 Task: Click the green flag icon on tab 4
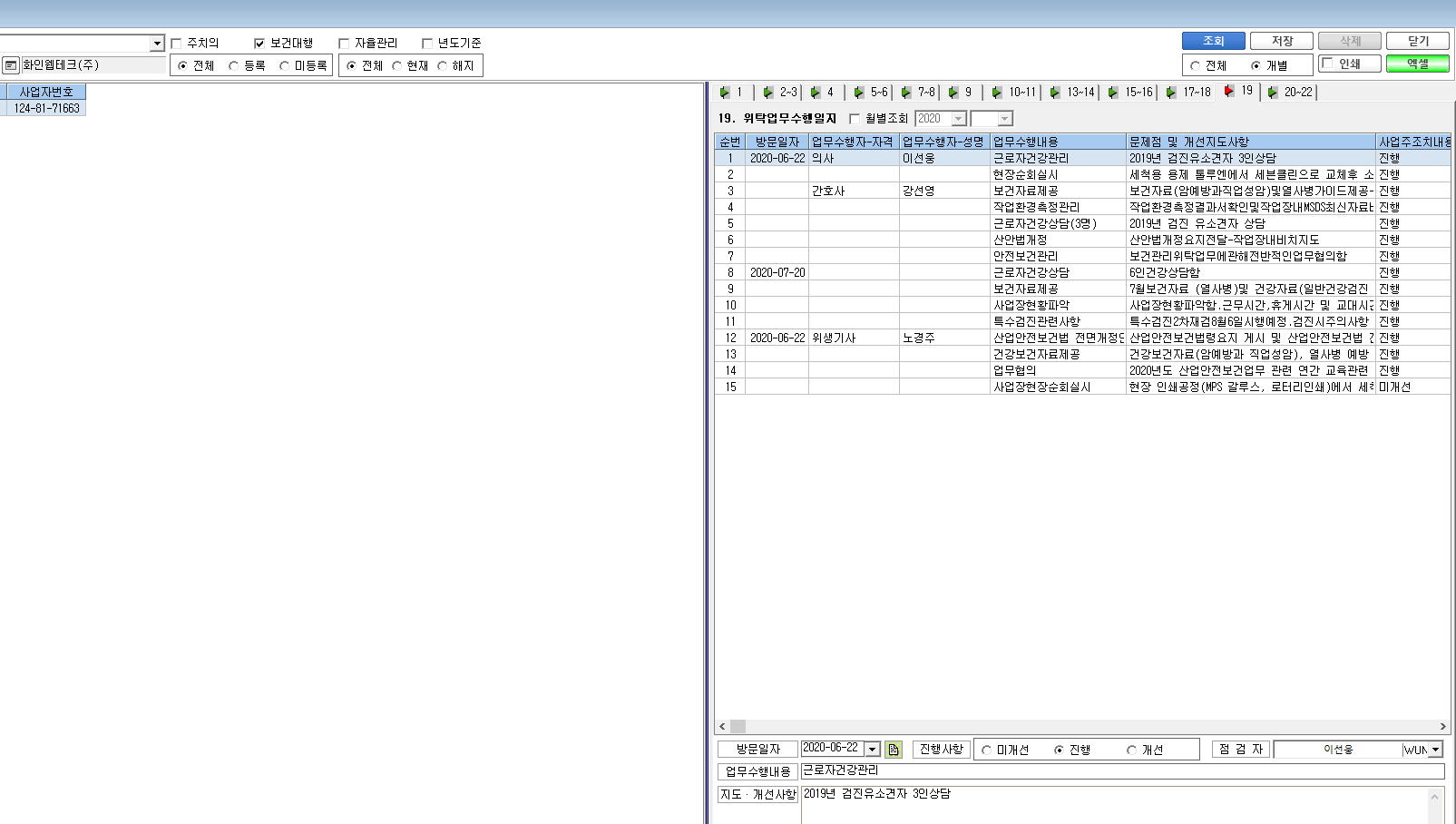click(816, 93)
